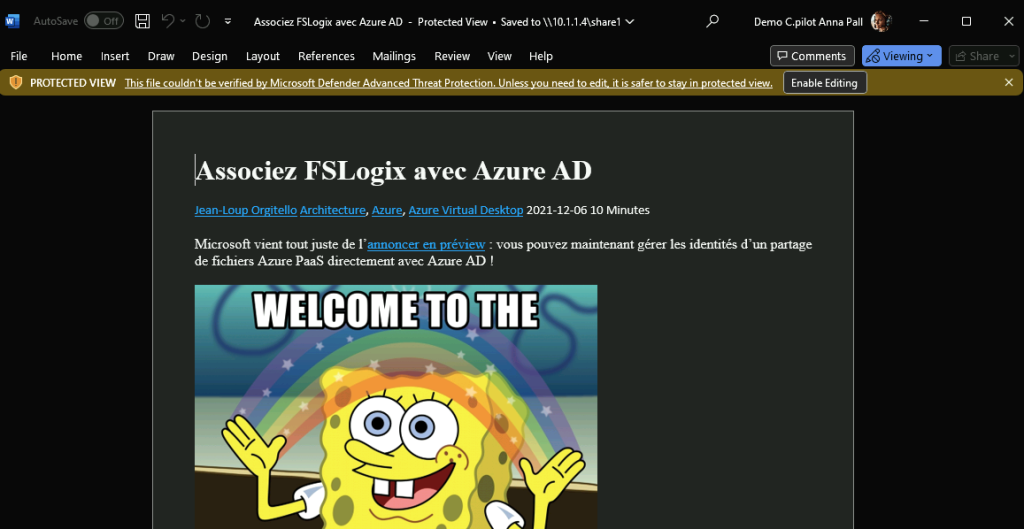Click the greyed Share button
This screenshot has height=529, width=1024.
(x=977, y=56)
